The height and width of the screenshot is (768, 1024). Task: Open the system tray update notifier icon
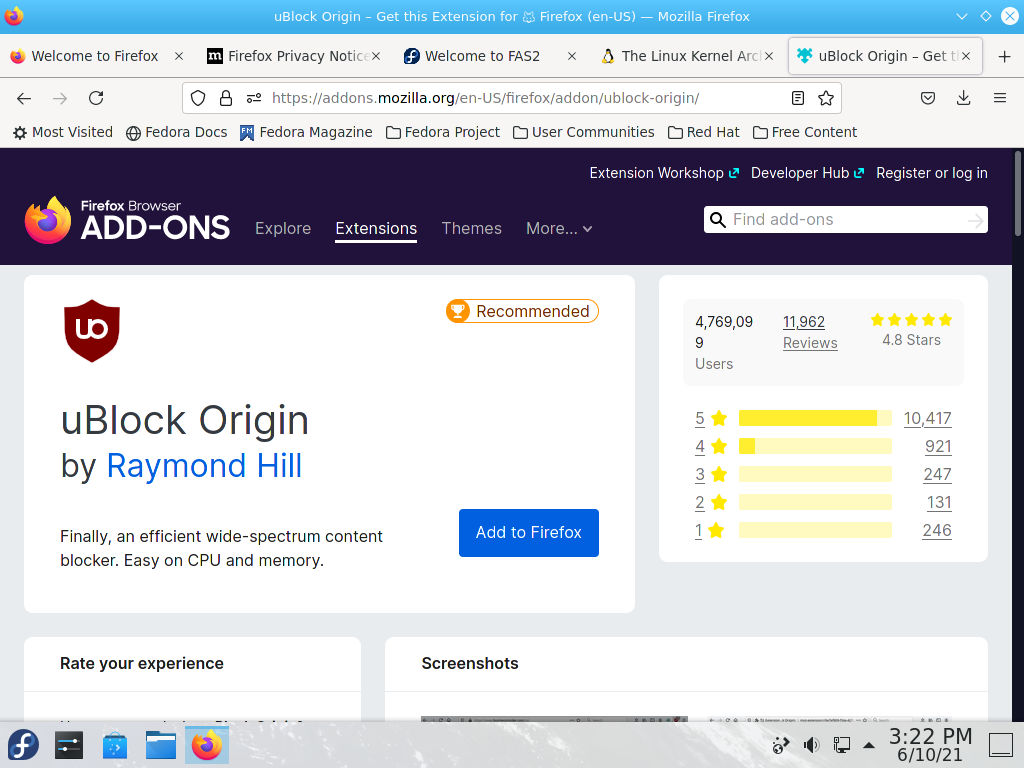(780, 745)
